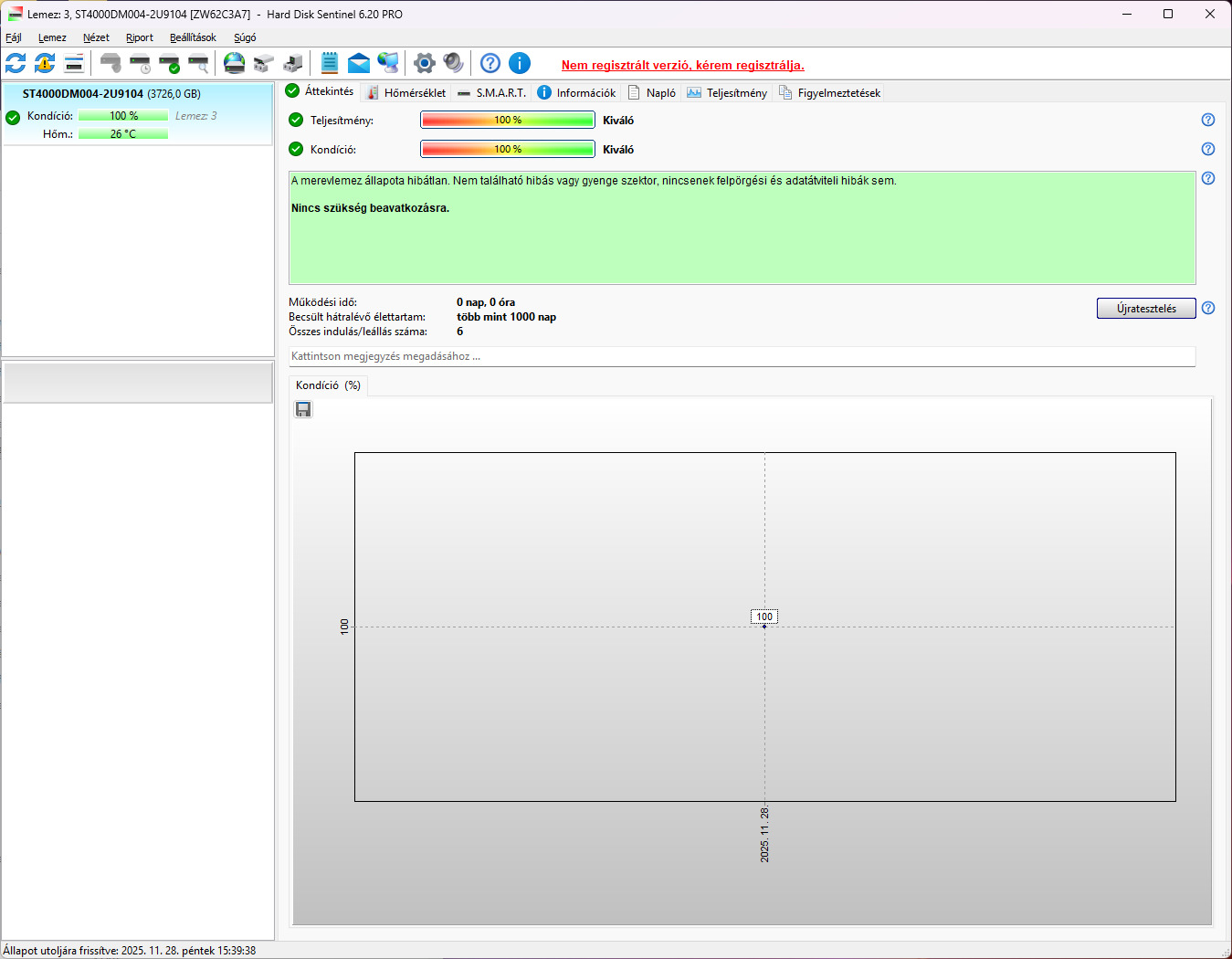
Task: Click the main Kondíció 100 % gradient bar
Action: tap(508, 149)
